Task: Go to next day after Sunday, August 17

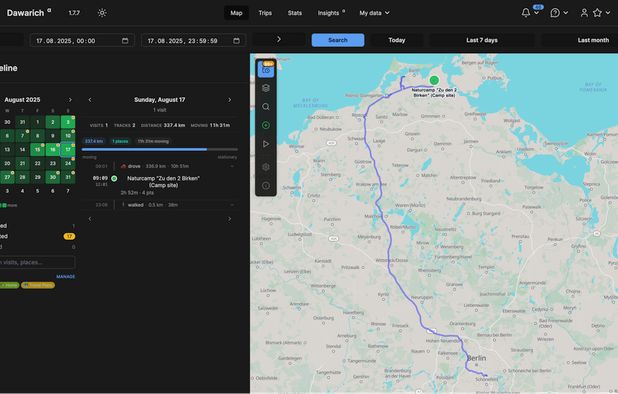Action: pos(229,100)
